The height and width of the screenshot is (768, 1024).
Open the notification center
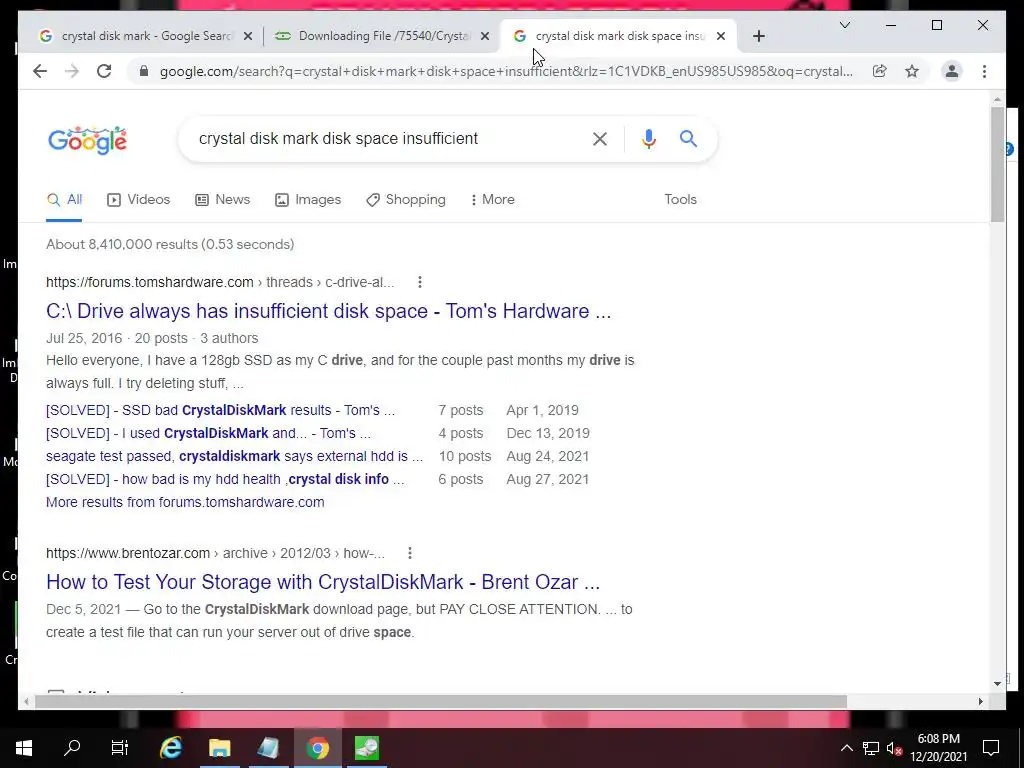[x=991, y=748]
